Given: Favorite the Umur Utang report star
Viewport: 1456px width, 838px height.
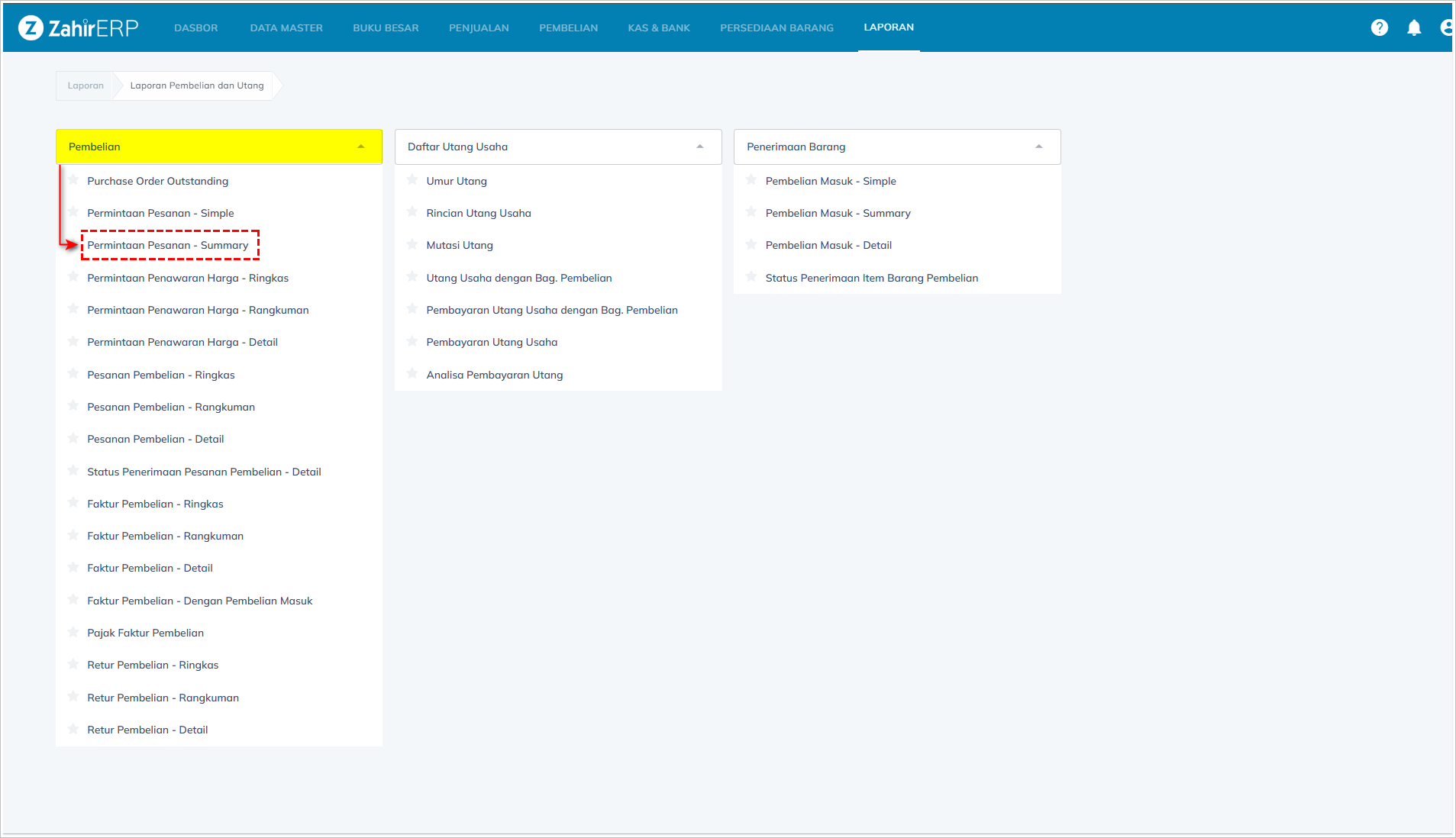Looking at the screenshot, I should tap(412, 180).
